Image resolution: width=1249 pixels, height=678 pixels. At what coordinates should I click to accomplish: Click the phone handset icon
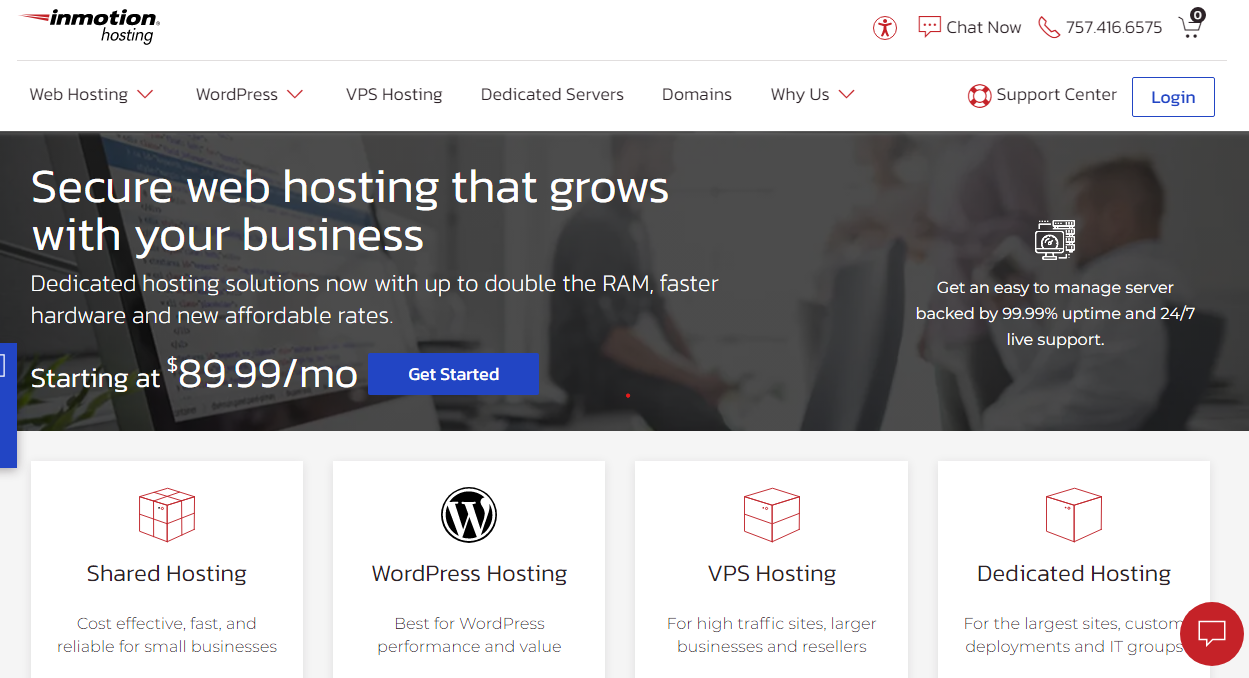pyautogui.click(x=1049, y=27)
